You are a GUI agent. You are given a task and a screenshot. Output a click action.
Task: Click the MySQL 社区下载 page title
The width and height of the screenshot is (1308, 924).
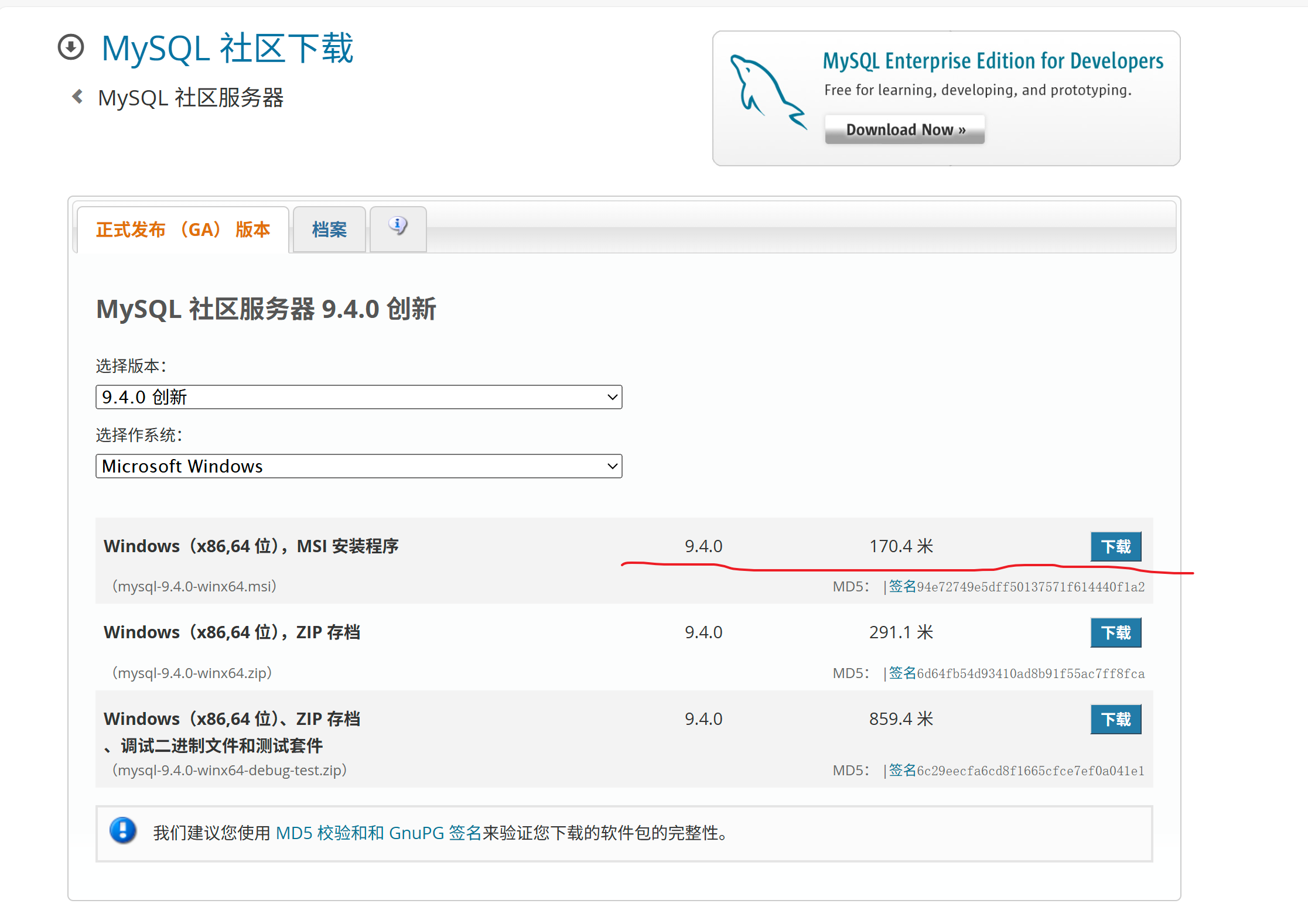pyautogui.click(x=227, y=48)
